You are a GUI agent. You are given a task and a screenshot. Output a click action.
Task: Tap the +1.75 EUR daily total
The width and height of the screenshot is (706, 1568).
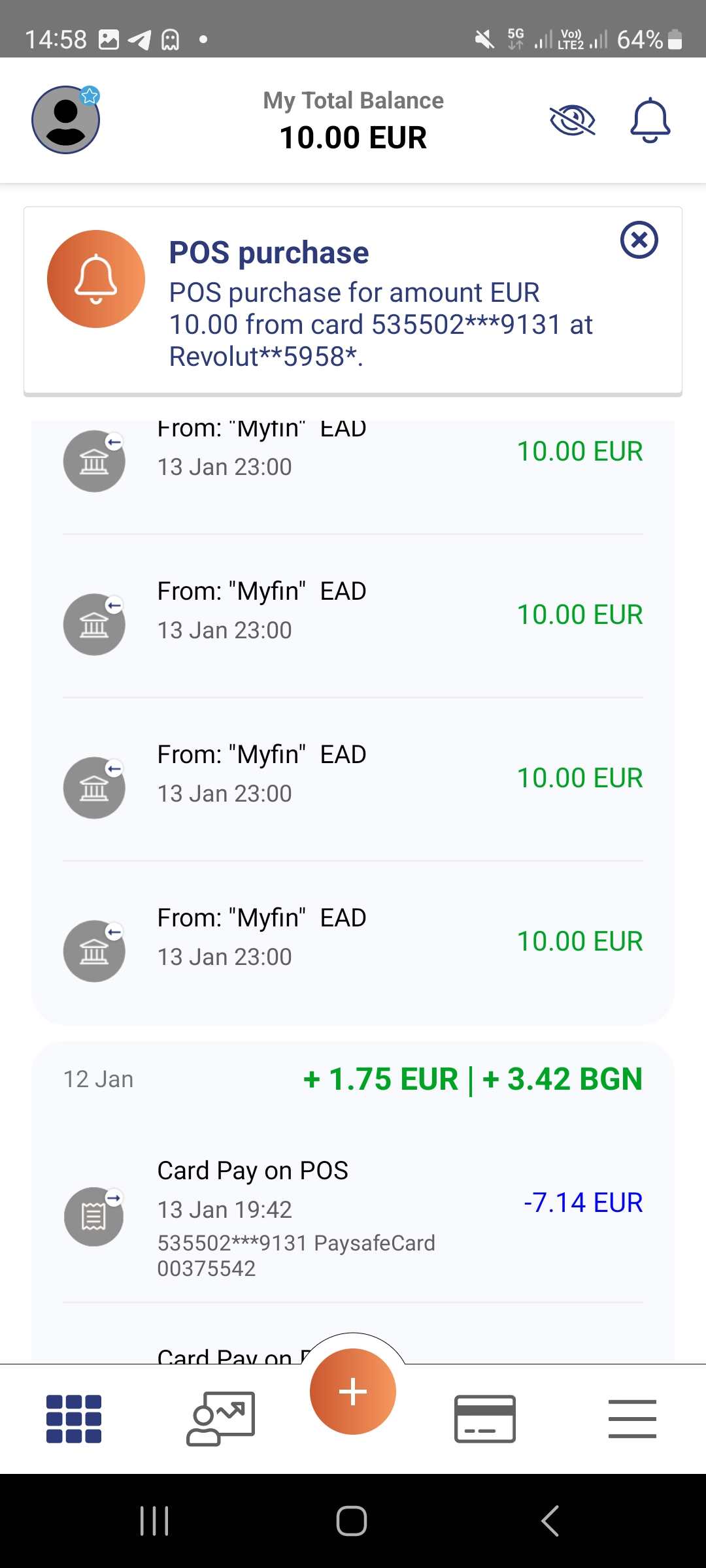pyautogui.click(x=380, y=1079)
